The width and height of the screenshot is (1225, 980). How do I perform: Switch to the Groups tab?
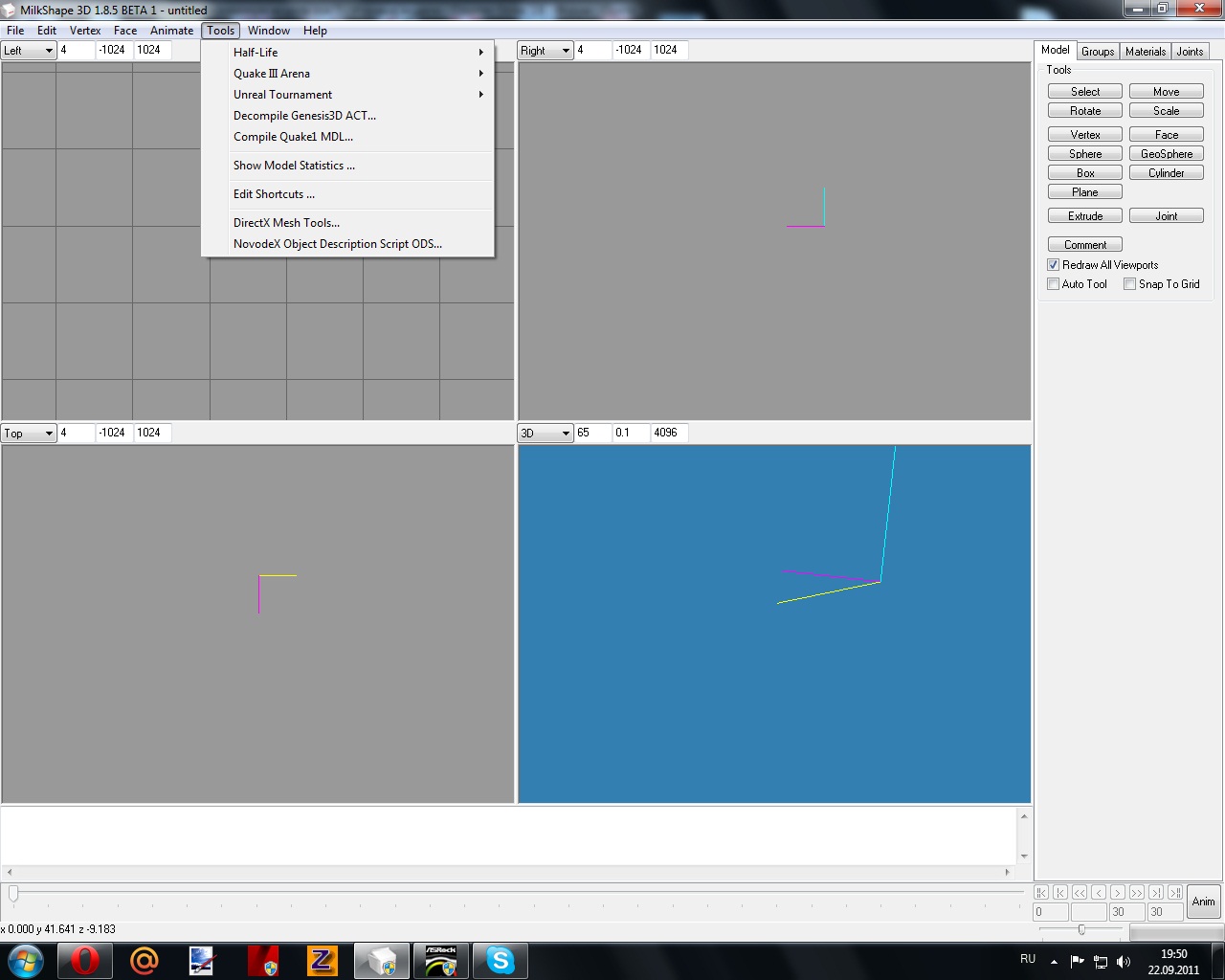[x=1098, y=52]
